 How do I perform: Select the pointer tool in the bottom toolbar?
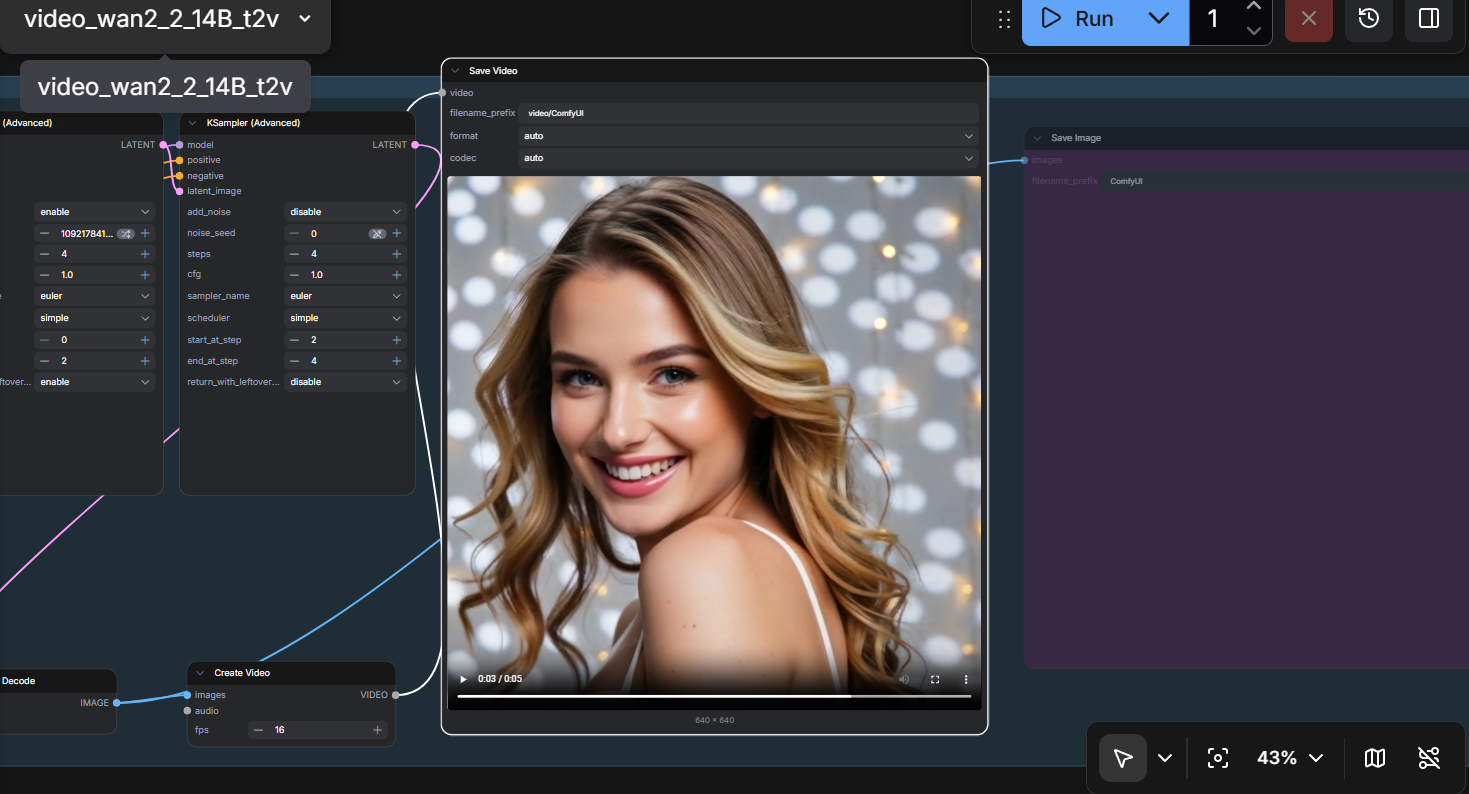coord(1123,758)
